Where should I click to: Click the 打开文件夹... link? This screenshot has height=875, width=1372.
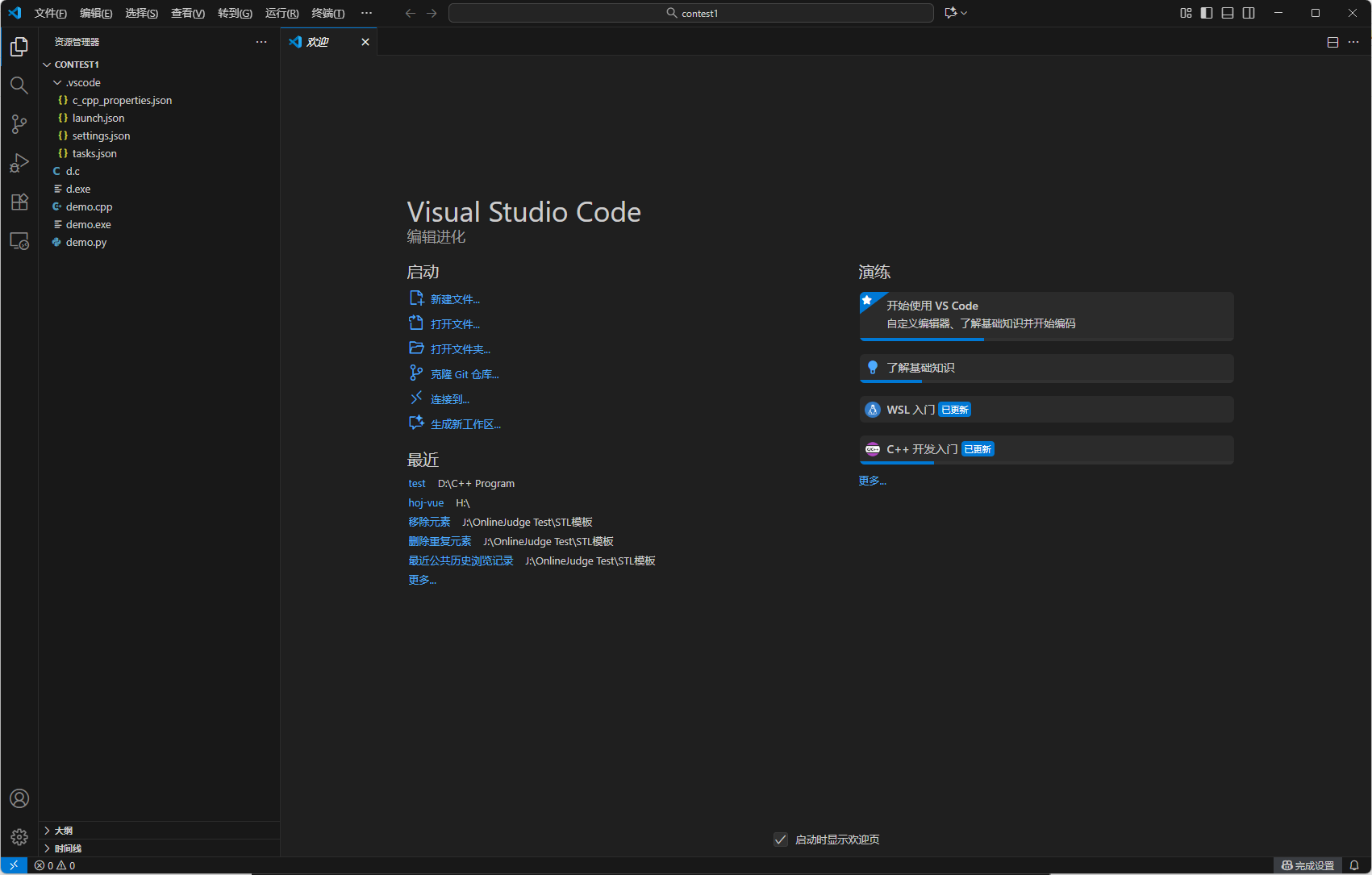[x=460, y=349]
